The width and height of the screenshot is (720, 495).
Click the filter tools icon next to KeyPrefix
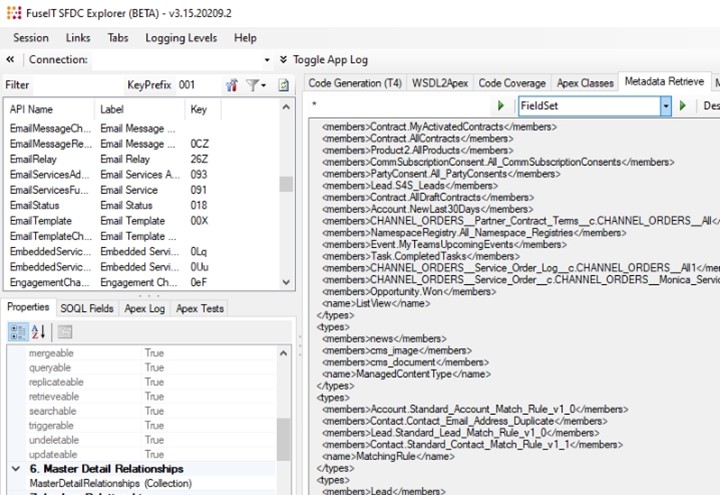[232, 85]
